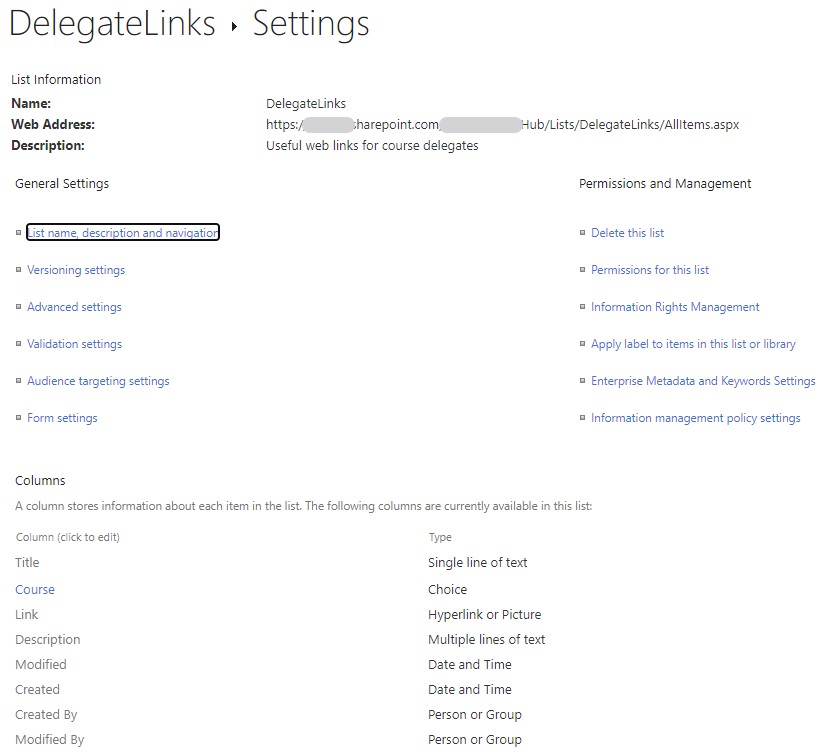Click the Link column name
This screenshot has height=756, width=837.
(27, 615)
